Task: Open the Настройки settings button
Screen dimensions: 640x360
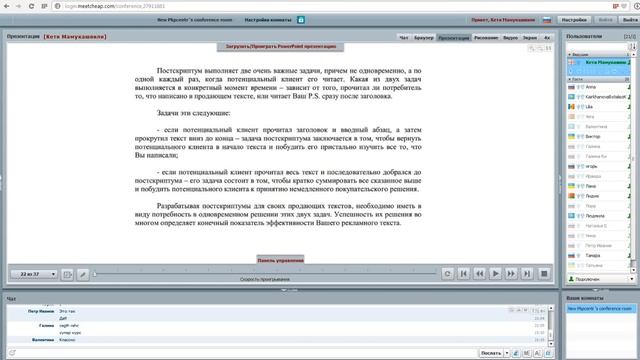Action: (x=574, y=20)
